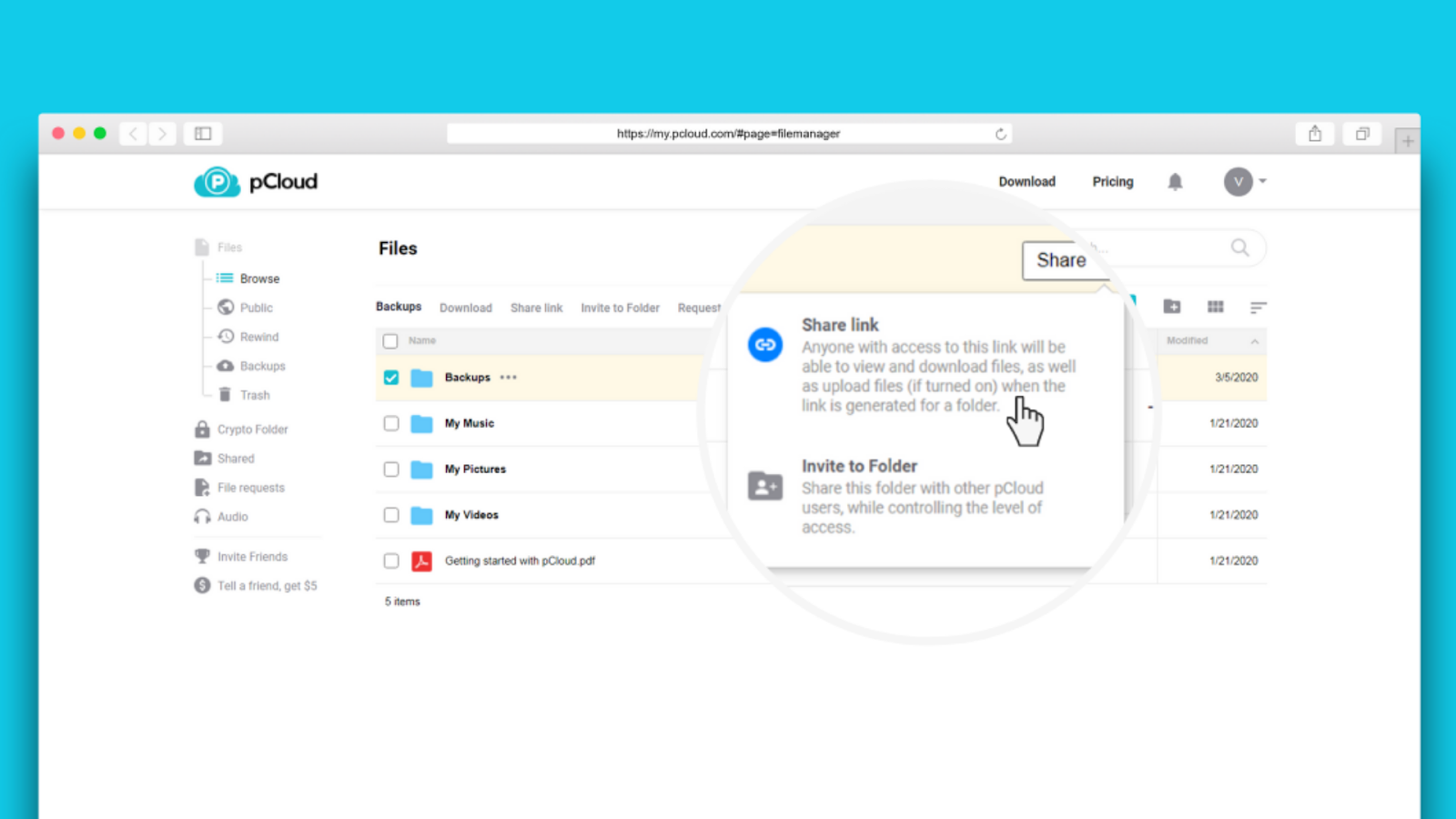Click Pricing in top navigation
The image size is (1456, 819).
[x=1113, y=182]
